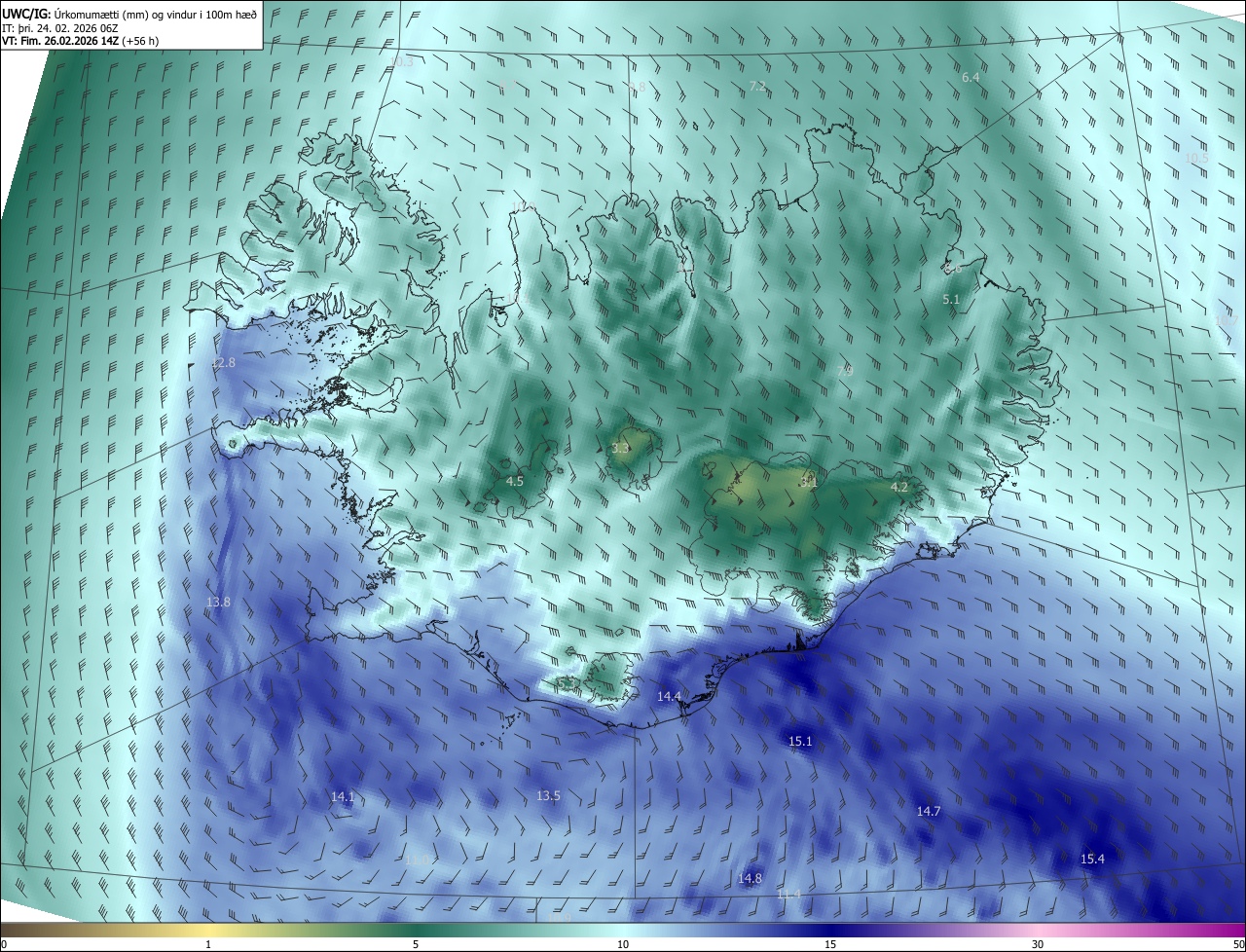This screenshot has width=1246, height=952.
Task: Click the legend tick label 50
Action: click(x=1238, y=945)
